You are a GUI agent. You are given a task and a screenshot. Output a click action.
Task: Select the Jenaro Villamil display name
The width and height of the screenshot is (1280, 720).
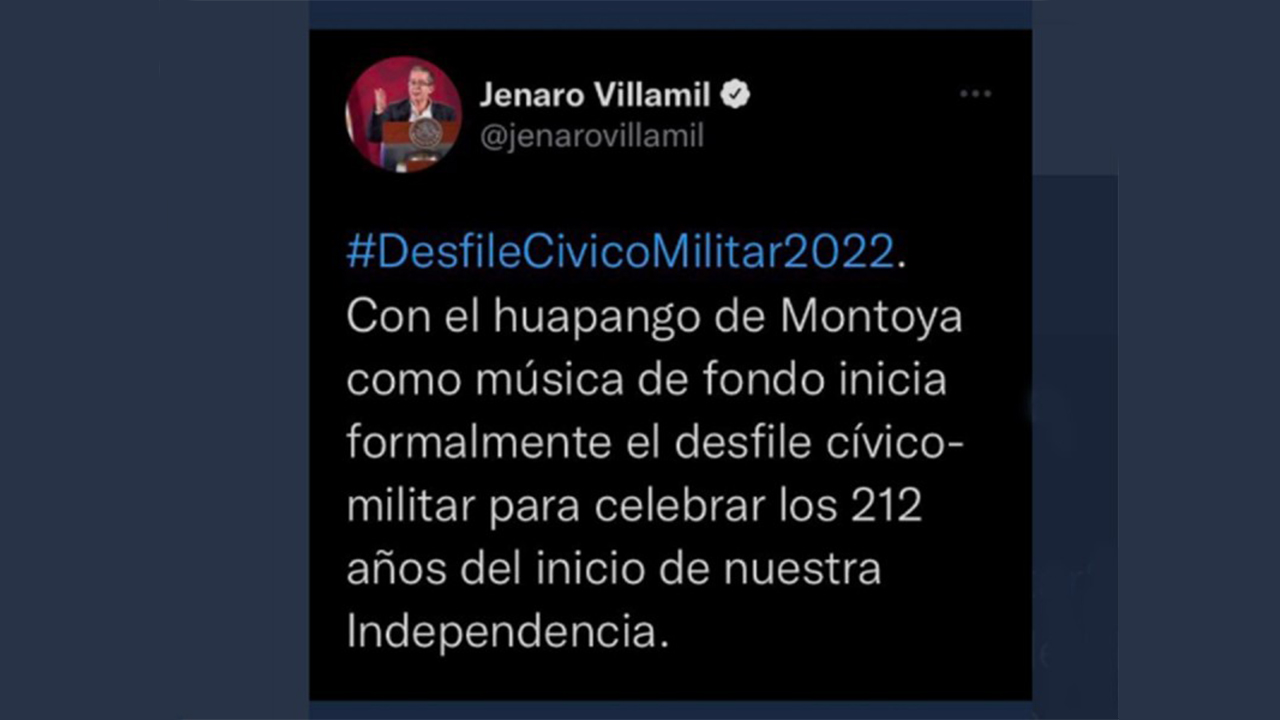[595, 95]
